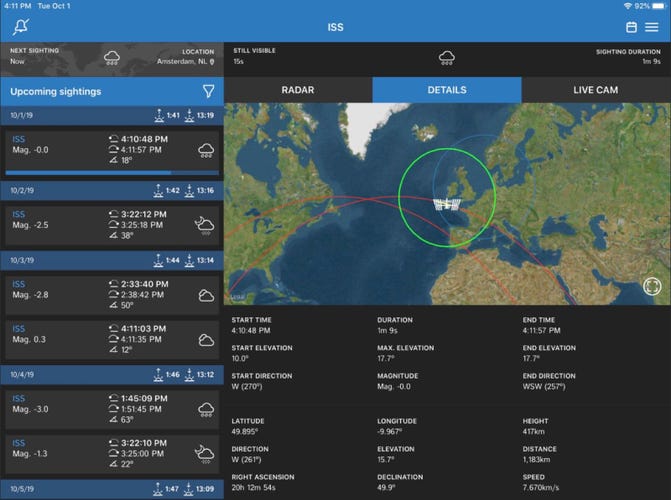The image size is (671, 500).
Task: Tap the Height value 417km
Action: click(533, 432)
